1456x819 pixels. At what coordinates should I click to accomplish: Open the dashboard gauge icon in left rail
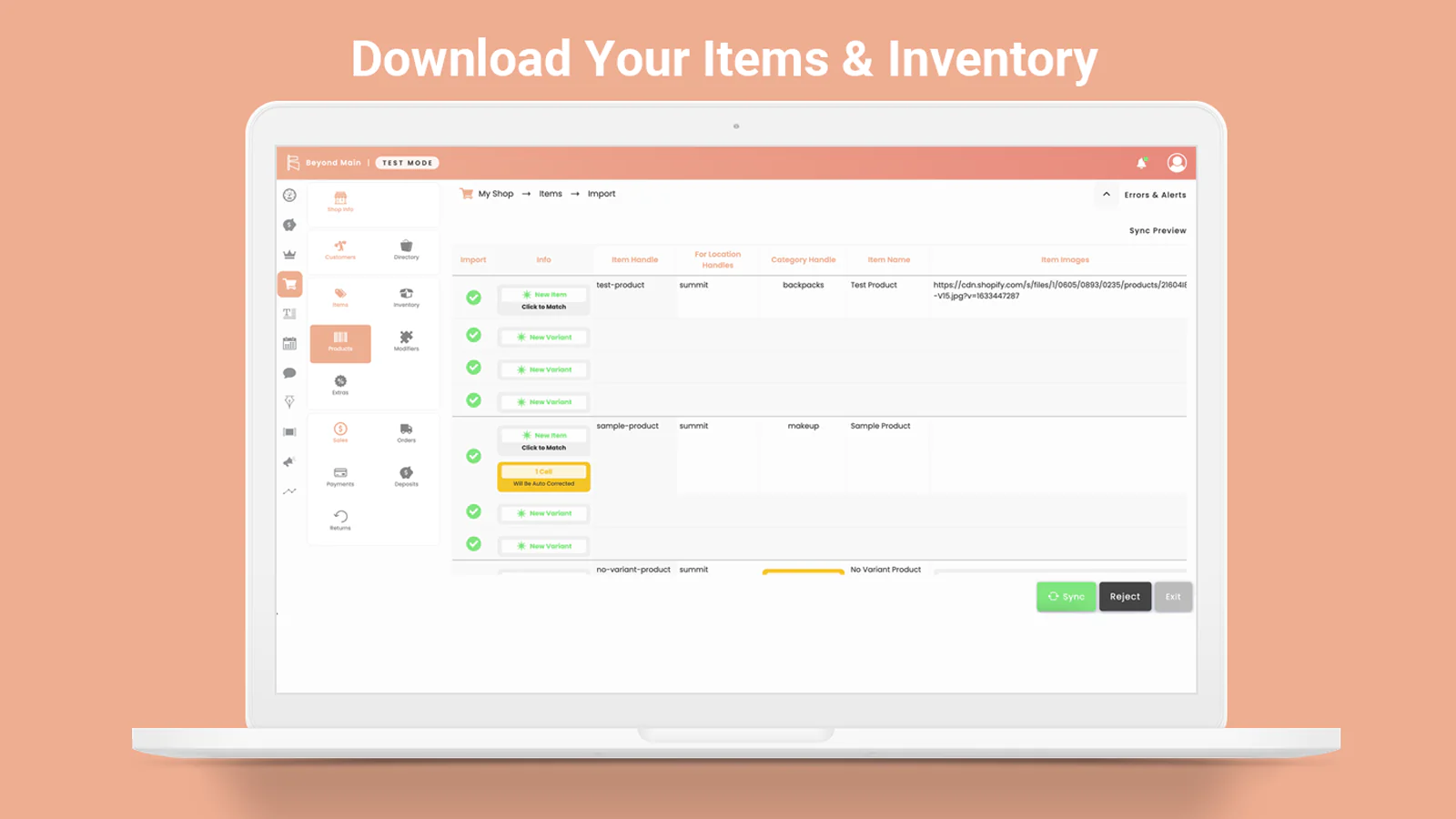(289, 195)
